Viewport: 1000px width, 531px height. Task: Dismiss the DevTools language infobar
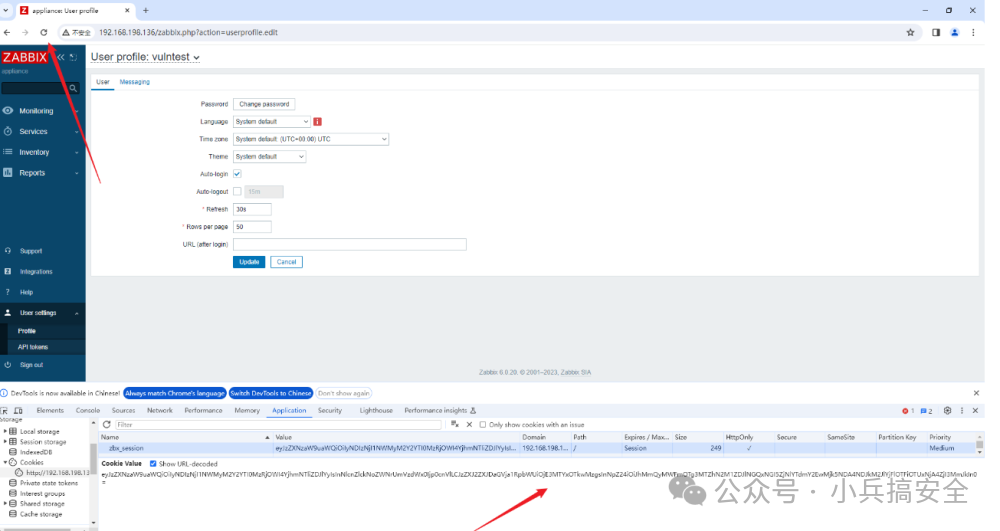click(976, 393)
